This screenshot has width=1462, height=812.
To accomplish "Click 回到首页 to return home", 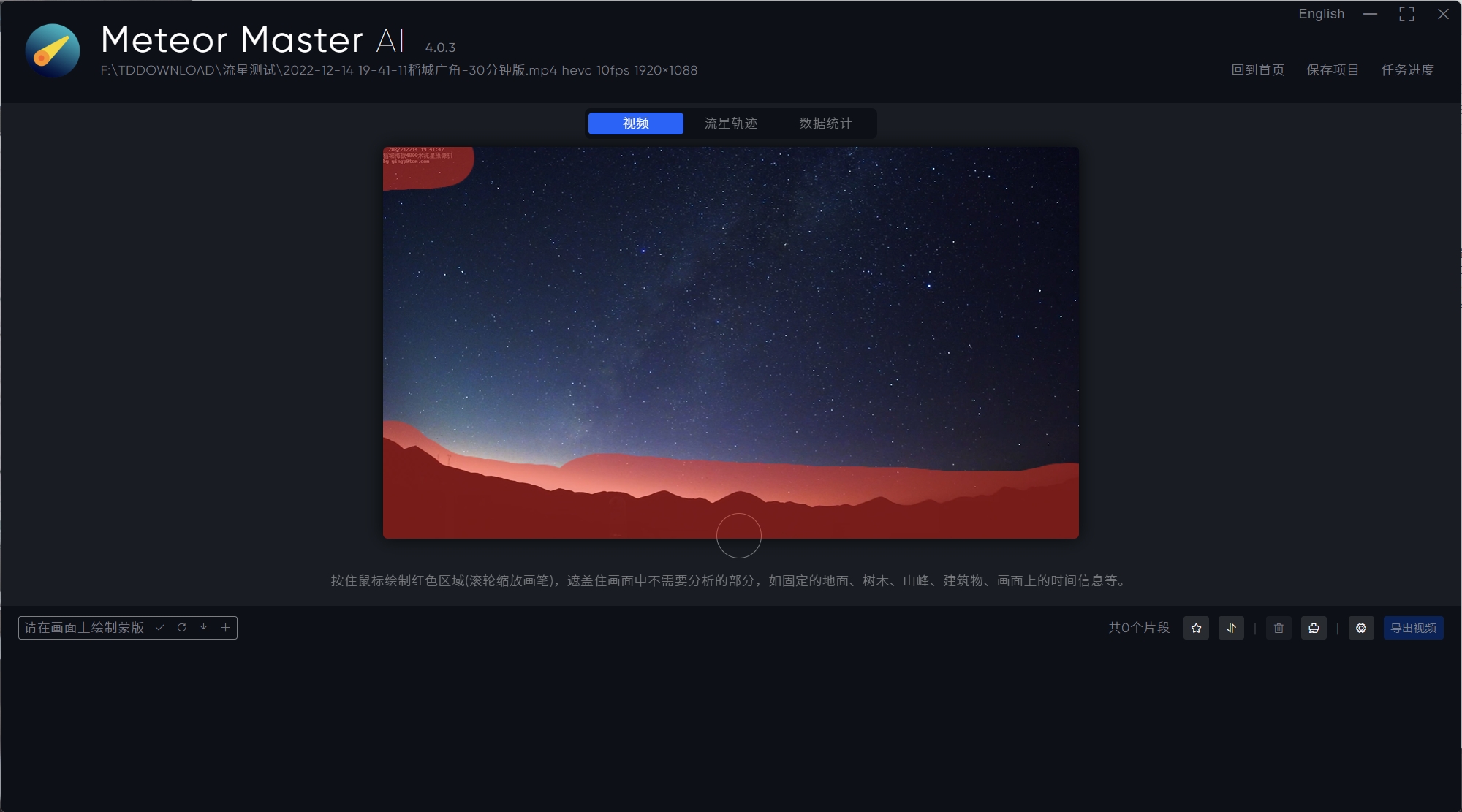I will (x=1257, y=70).
